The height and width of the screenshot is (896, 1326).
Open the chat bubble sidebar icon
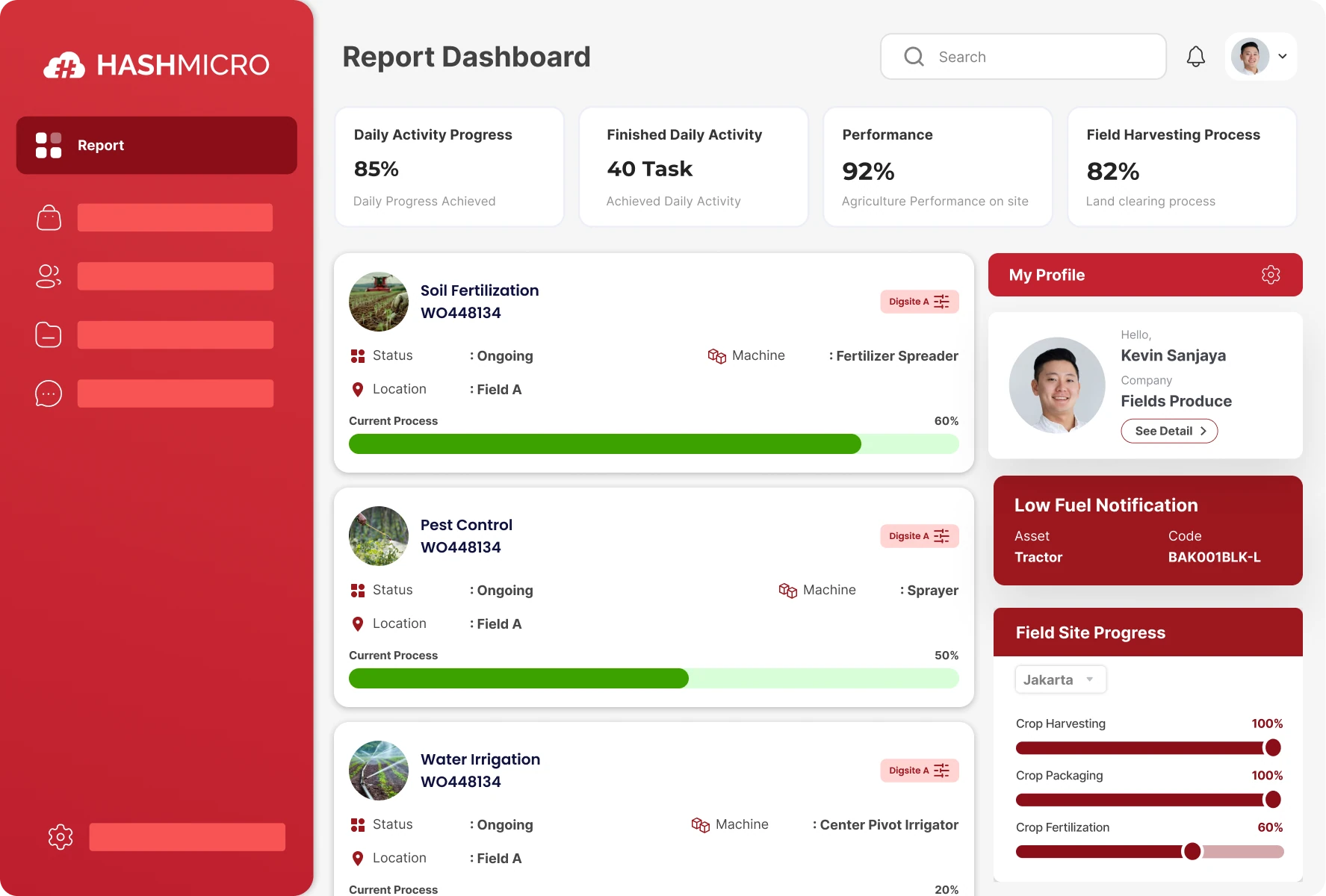49,393
